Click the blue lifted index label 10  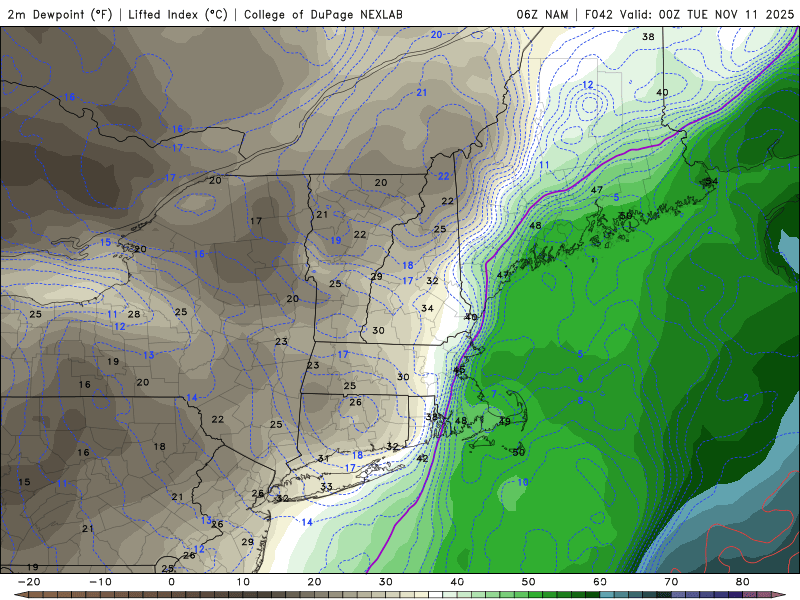coord(523,482)
